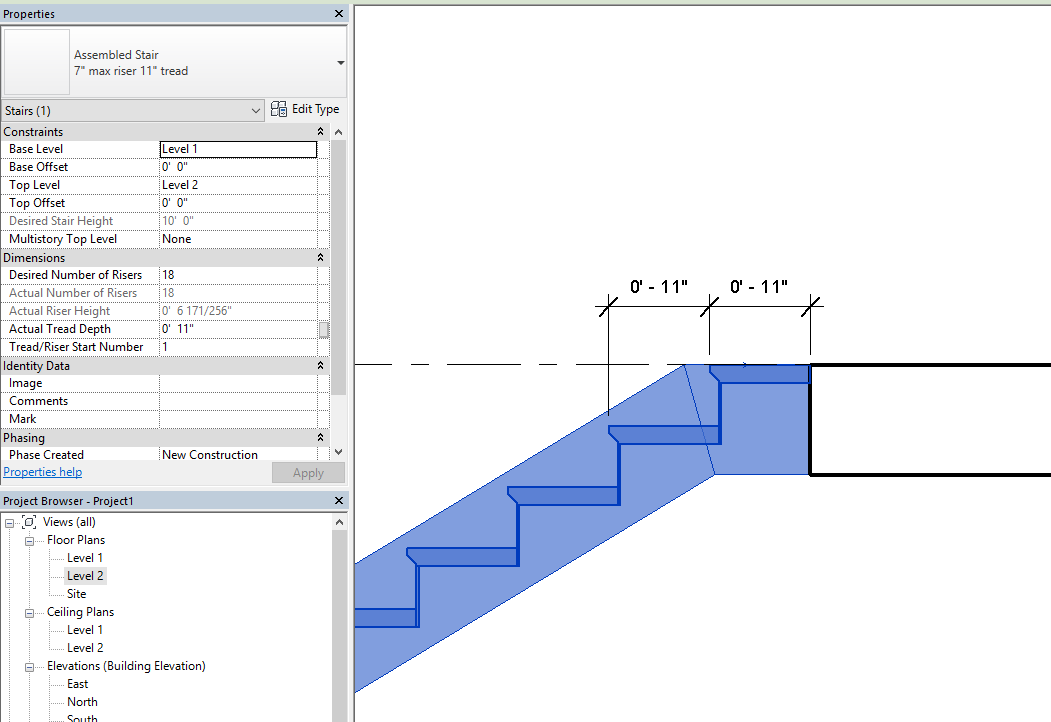Click the left 0' - 11" dimension text
Viewport: 1051px width, 722px height.
659,287
